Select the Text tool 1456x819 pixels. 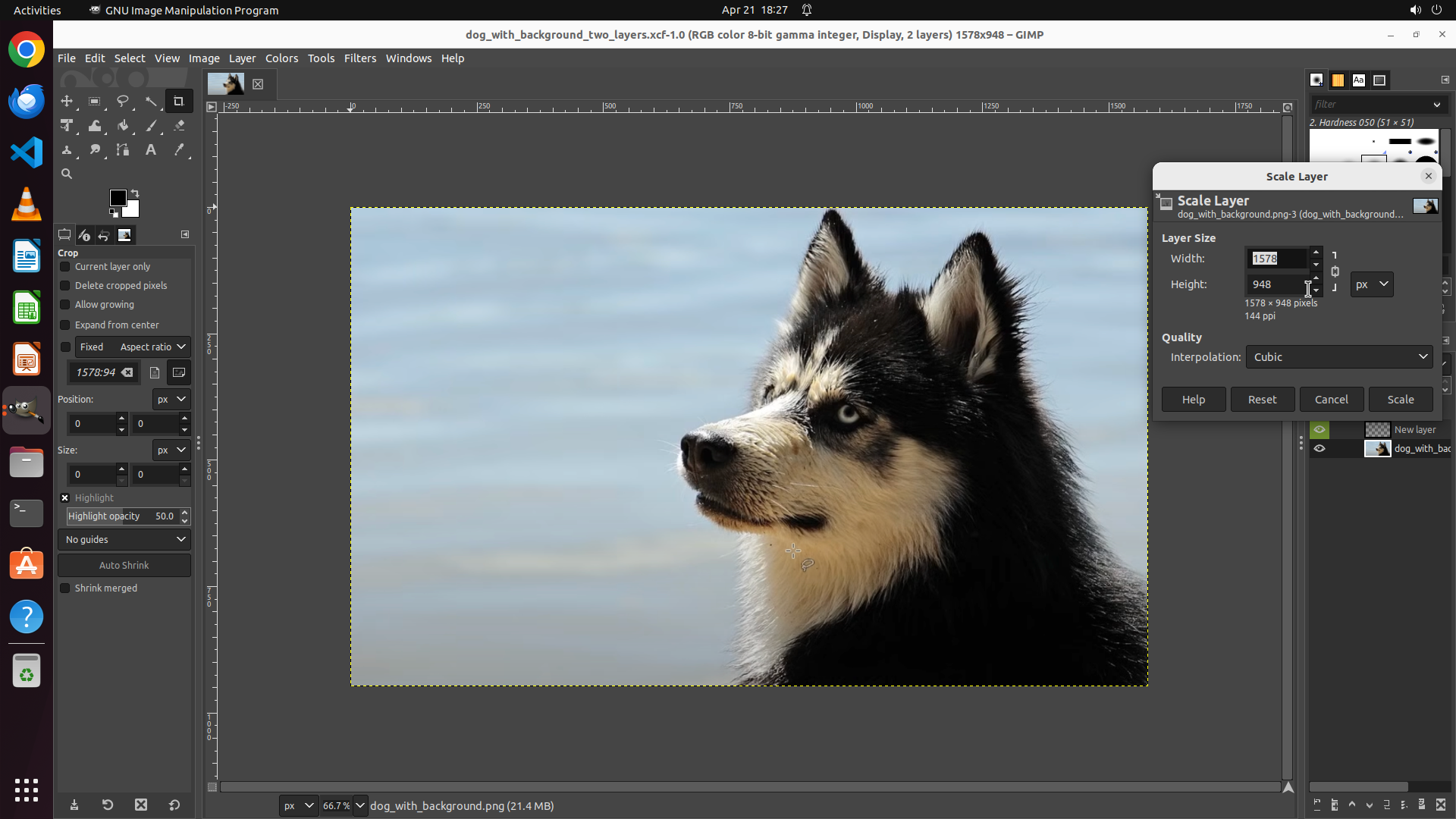151,150
